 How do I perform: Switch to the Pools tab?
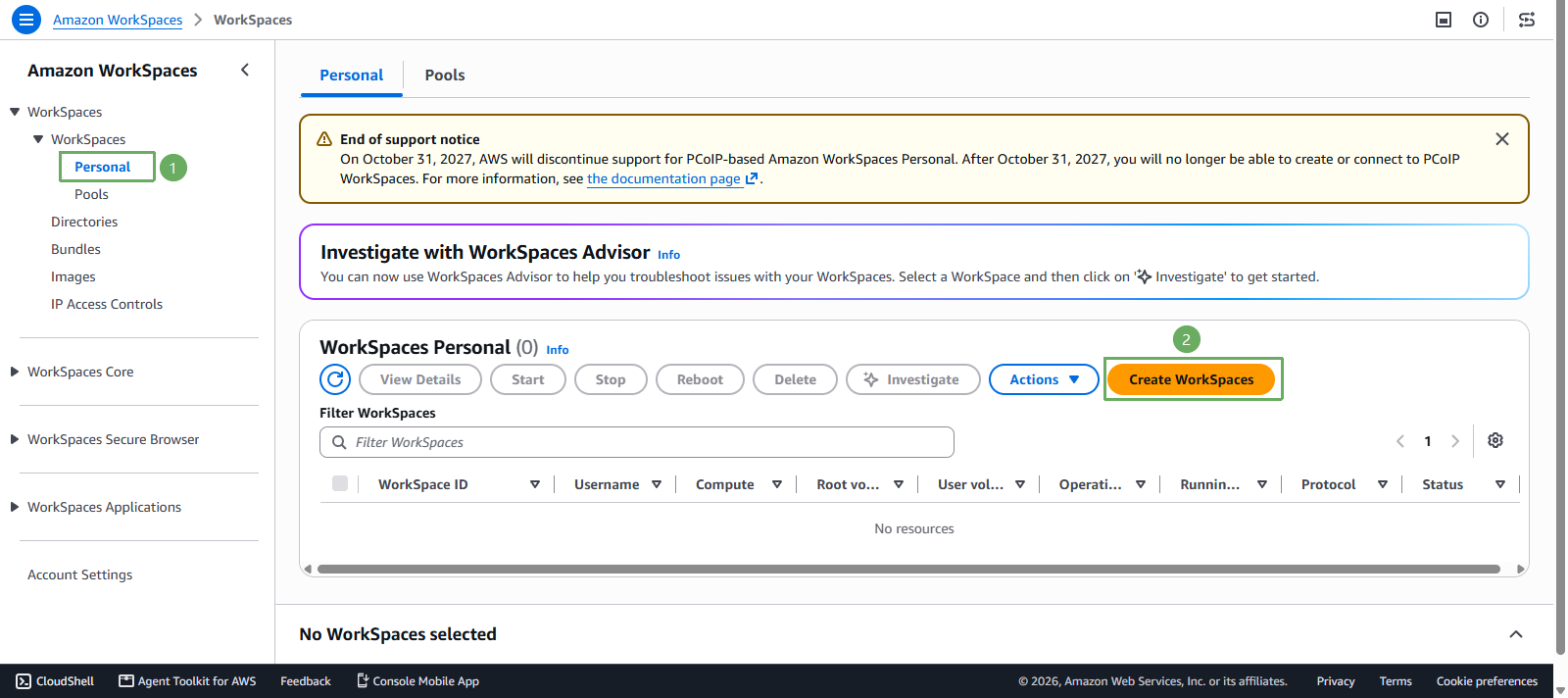coord(445,75)
